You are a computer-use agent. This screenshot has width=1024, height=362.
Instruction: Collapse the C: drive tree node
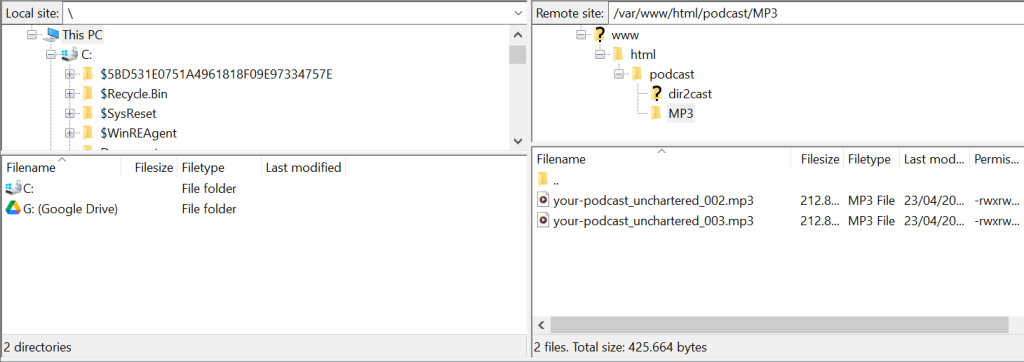tap(51, 55)
